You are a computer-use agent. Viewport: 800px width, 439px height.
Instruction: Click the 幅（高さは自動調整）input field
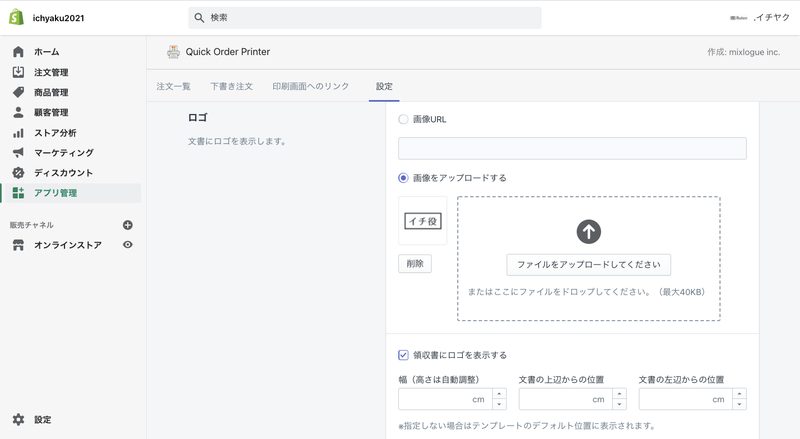(445, 399)
